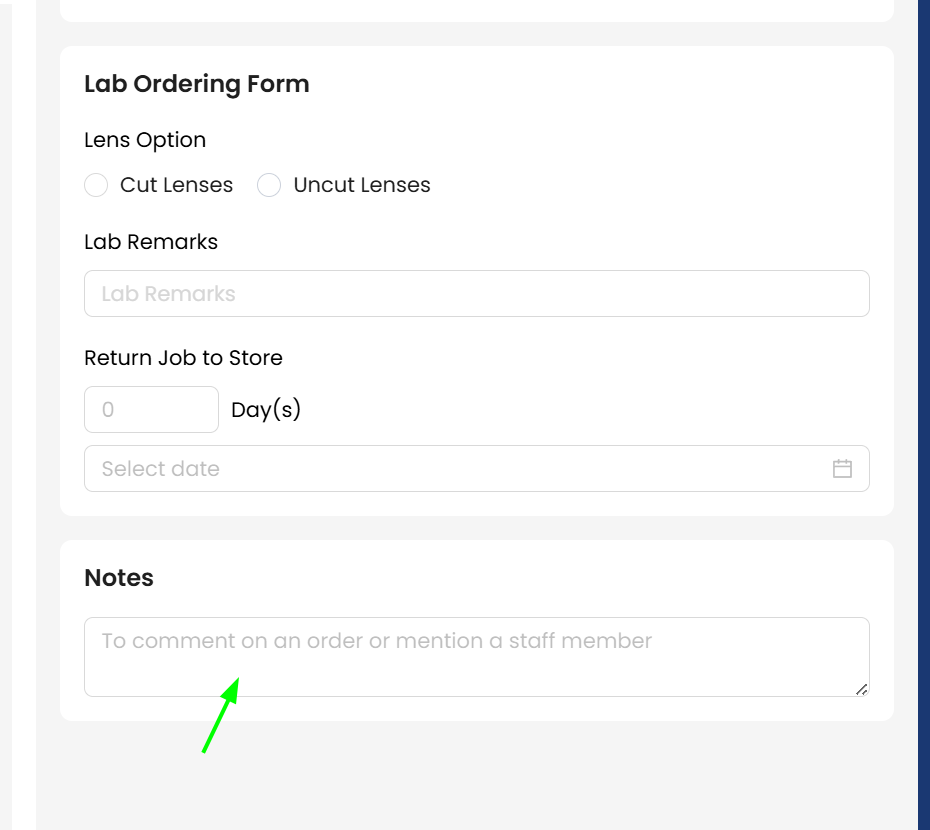Click empty gray area below Notes card
Image resolution: width=930 pixels, height=830 pixels.
click(476, 775)
